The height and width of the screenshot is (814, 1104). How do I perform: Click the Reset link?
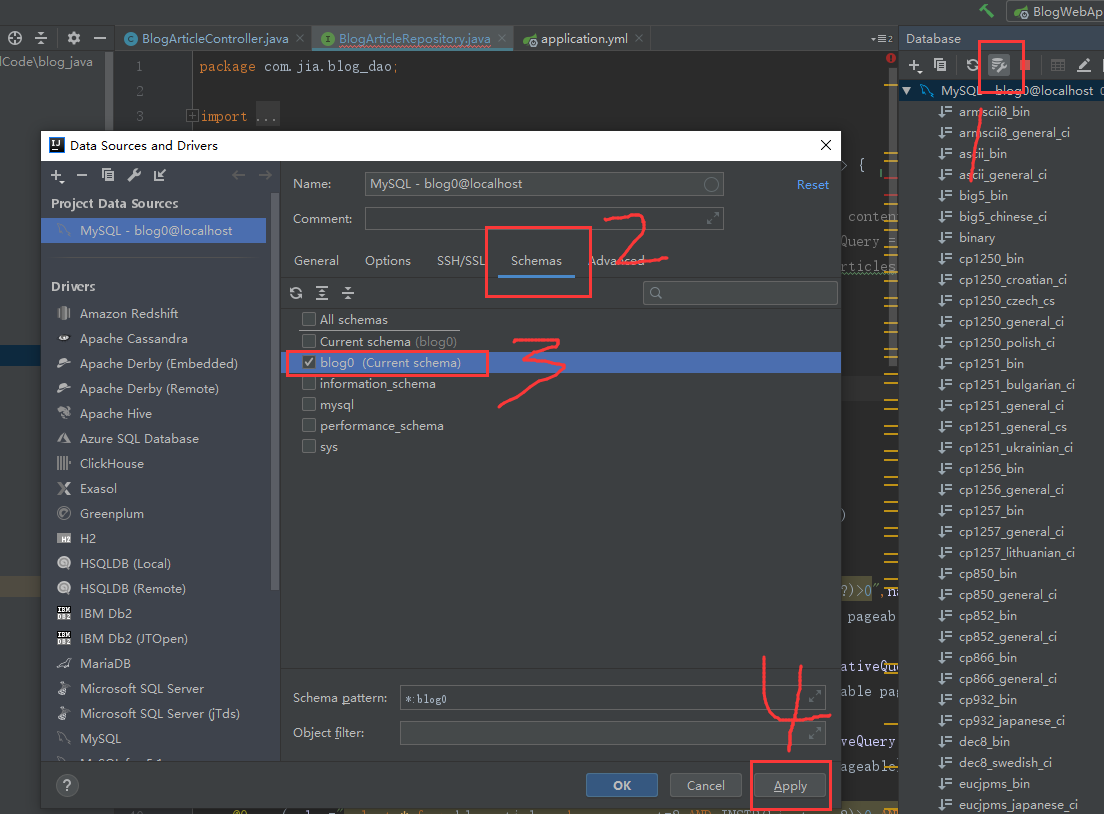(x=813, y=184)
